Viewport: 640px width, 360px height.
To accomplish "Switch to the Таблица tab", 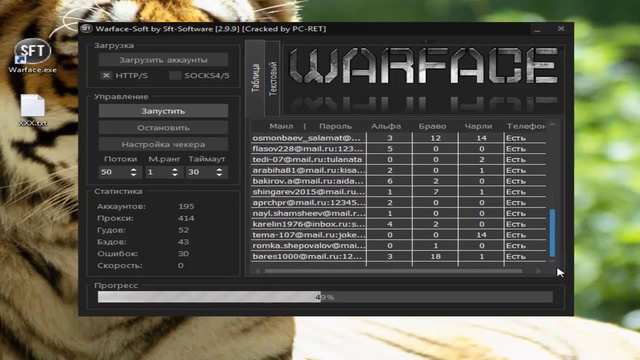I will (x=256, y=78).
